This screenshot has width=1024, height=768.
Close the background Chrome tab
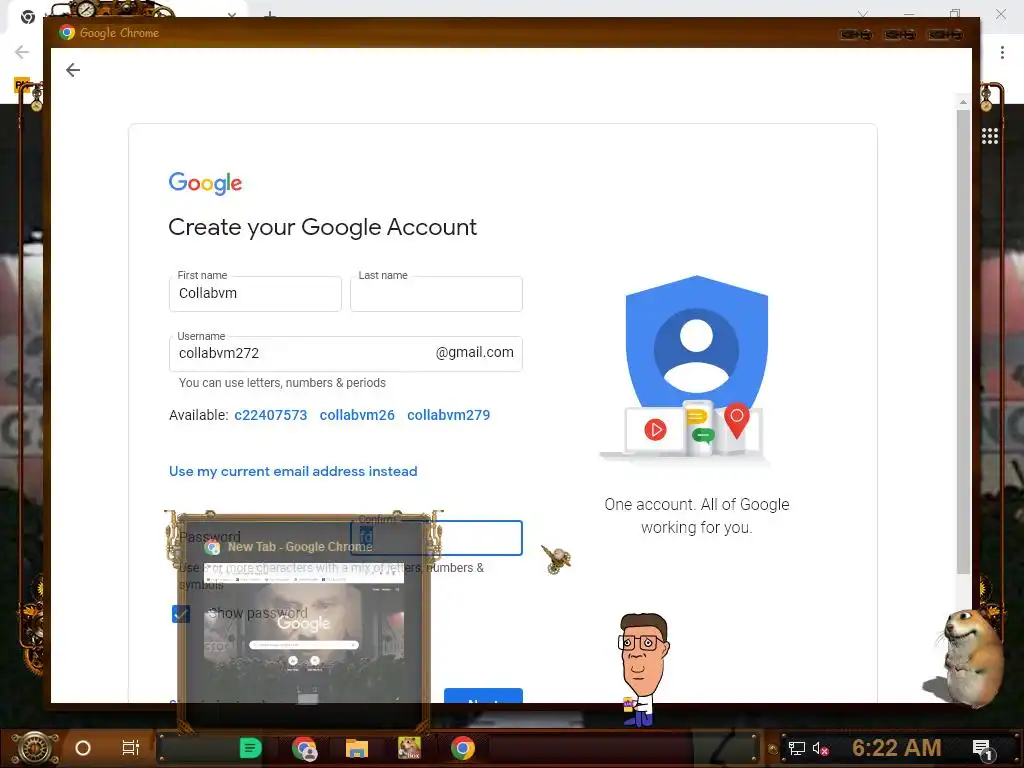point(232,14)
